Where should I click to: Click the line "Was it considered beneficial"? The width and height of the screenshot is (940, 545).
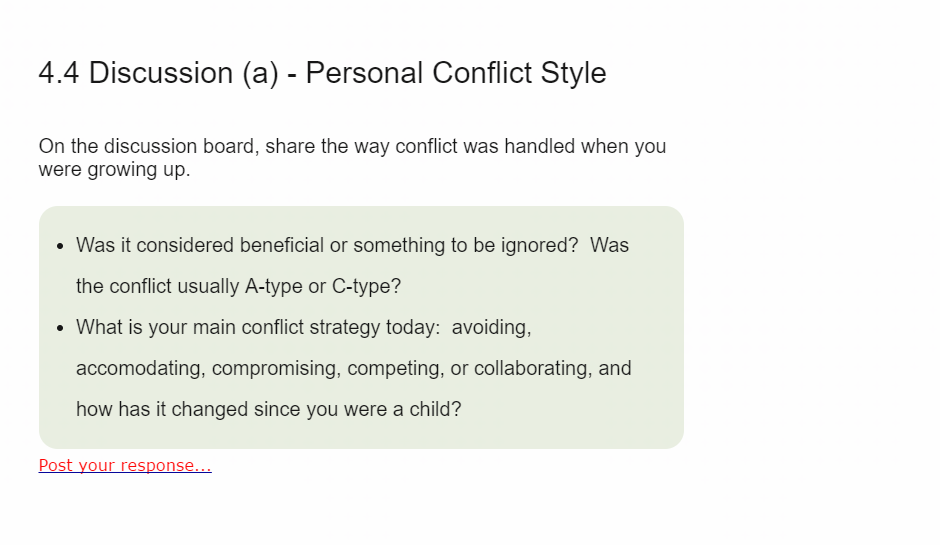pos(352,245)
